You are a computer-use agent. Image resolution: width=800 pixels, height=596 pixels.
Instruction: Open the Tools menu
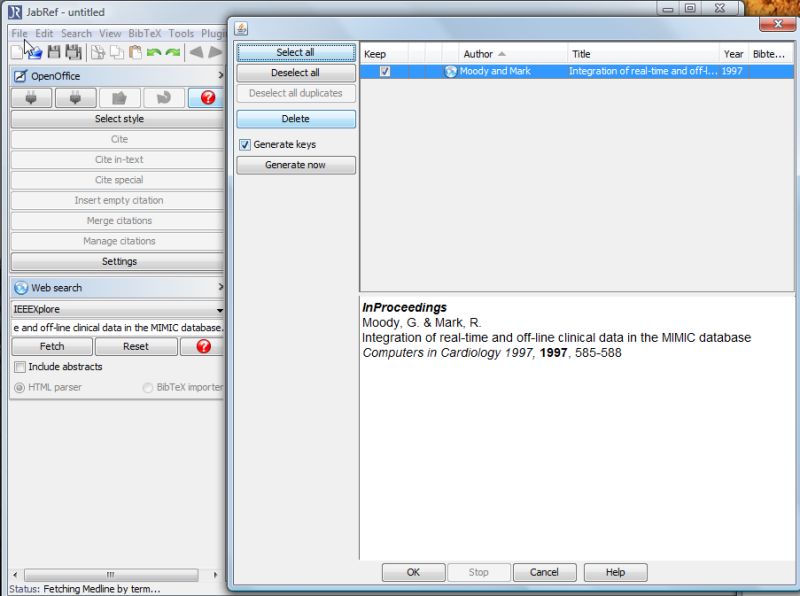pos(181,34)
